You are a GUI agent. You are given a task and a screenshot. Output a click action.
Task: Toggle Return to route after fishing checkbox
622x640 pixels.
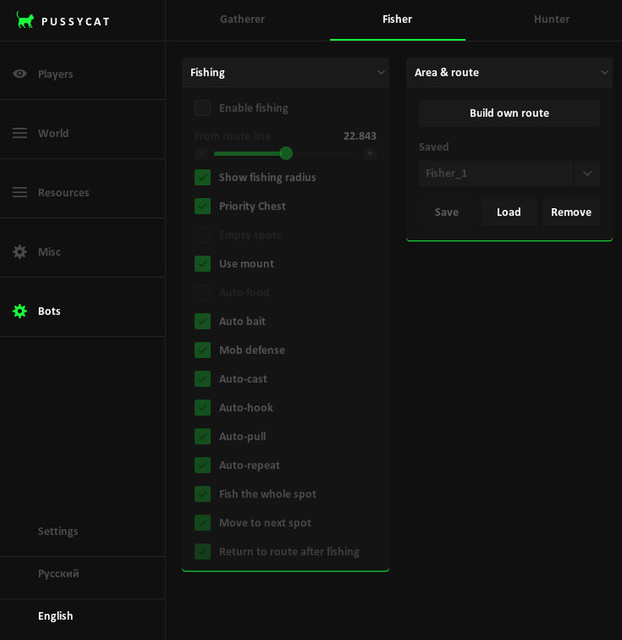point(203,551)
